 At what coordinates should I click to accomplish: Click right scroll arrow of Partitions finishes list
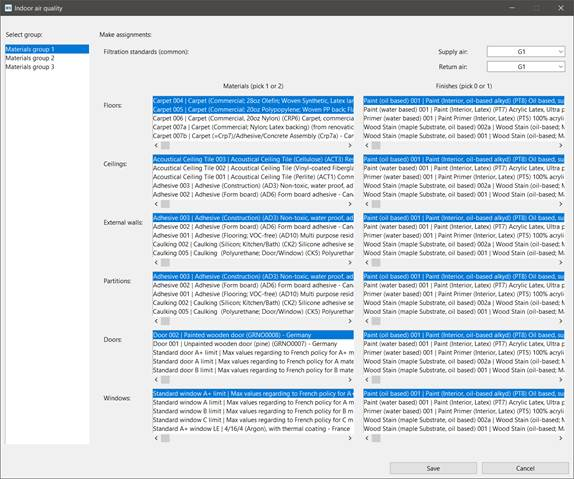pos(560,321)
